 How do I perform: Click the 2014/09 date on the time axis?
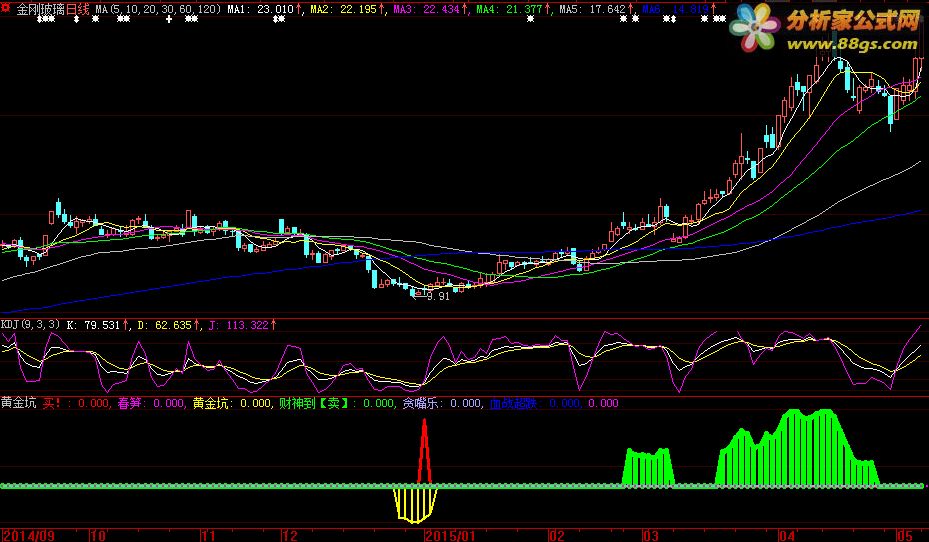(x=28, y=535)
